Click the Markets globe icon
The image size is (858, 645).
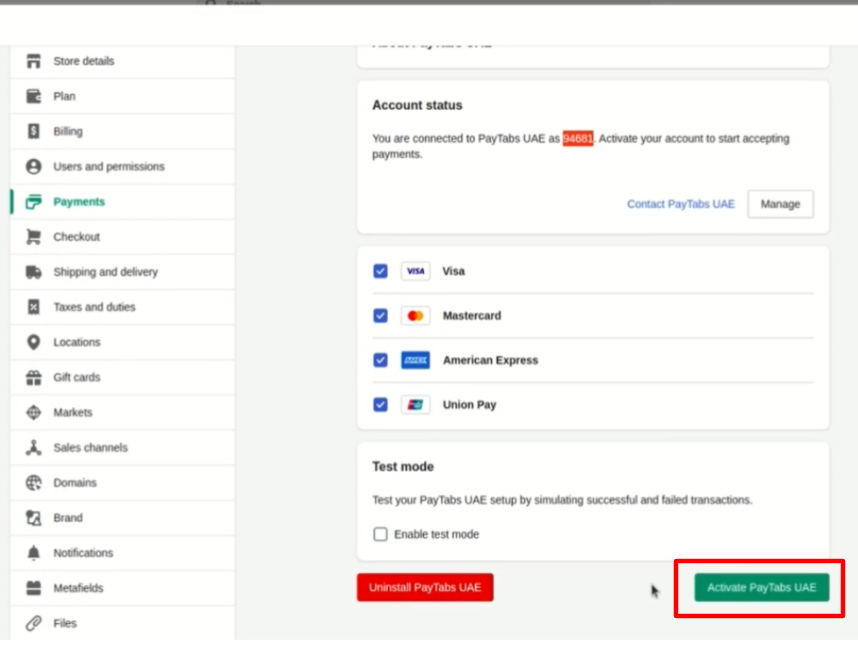point(33,412)
